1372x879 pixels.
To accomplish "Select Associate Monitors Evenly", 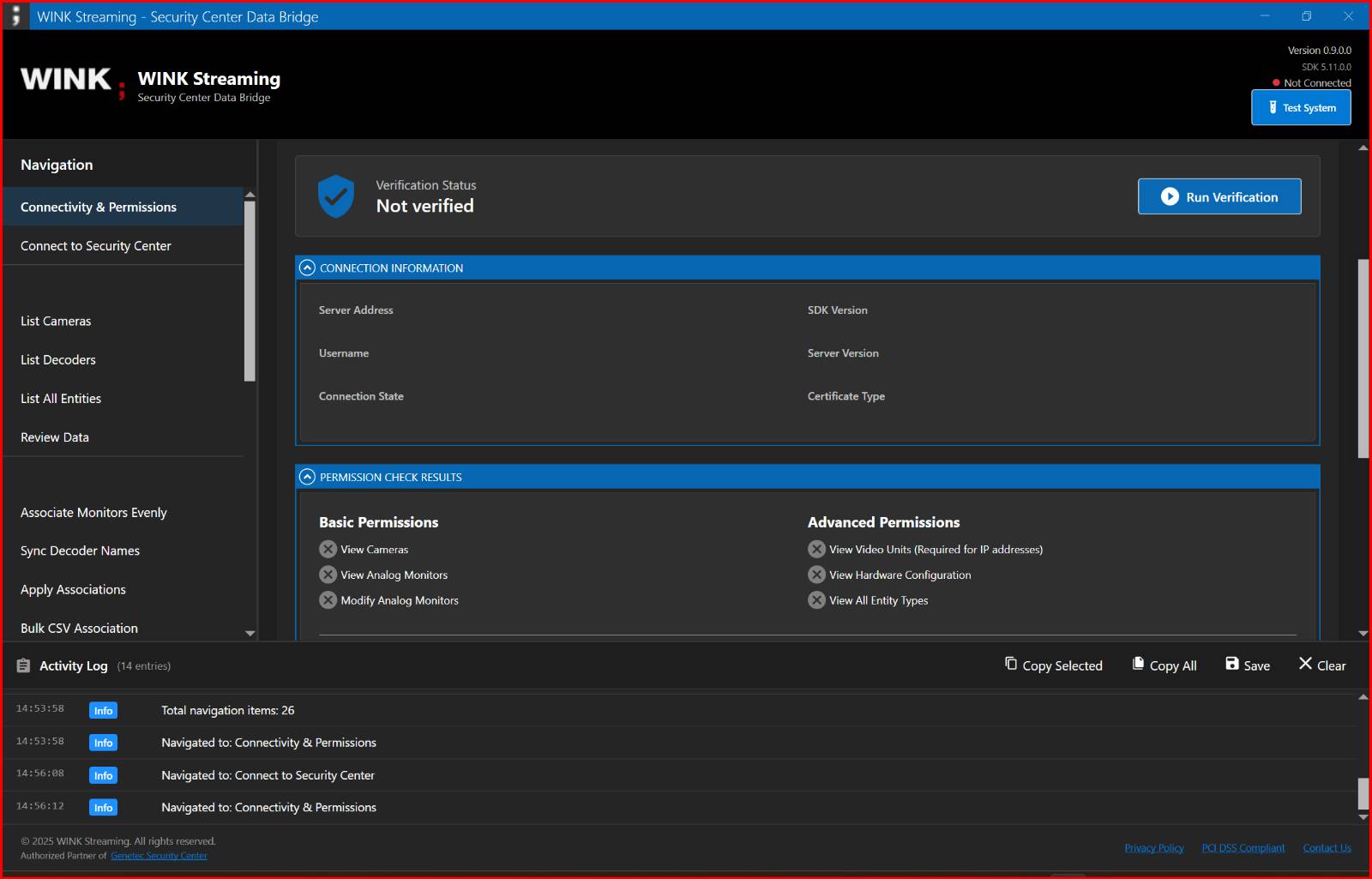I will (x=123, y=513).
